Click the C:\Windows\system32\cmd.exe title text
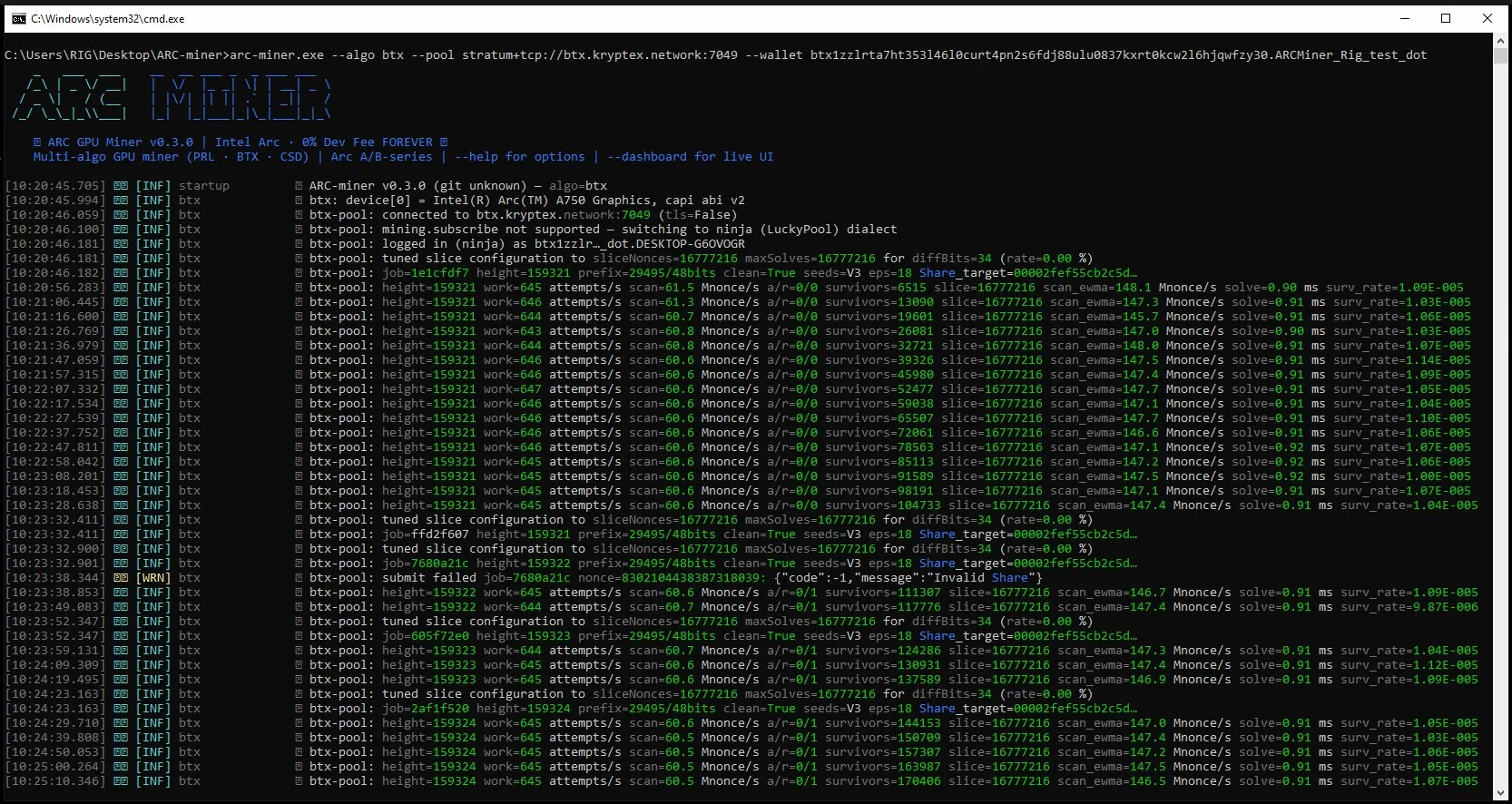This screenshot has width=1512, height=804. [108, 18]
